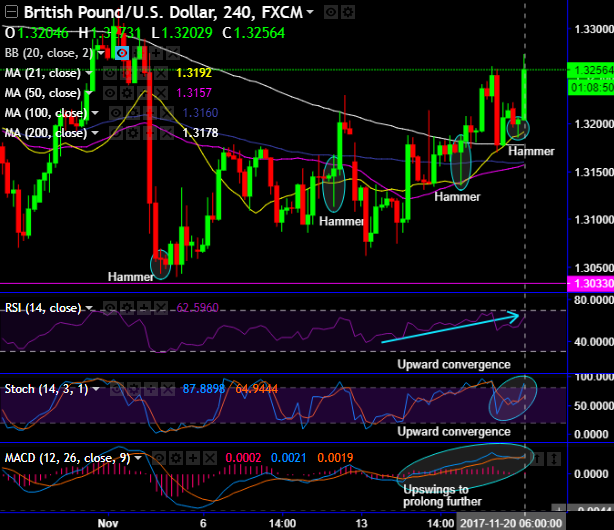This screenshot has width=614, height=530.
Task: Click plus icon on MA (200, close) row
Action: (150, 133)
